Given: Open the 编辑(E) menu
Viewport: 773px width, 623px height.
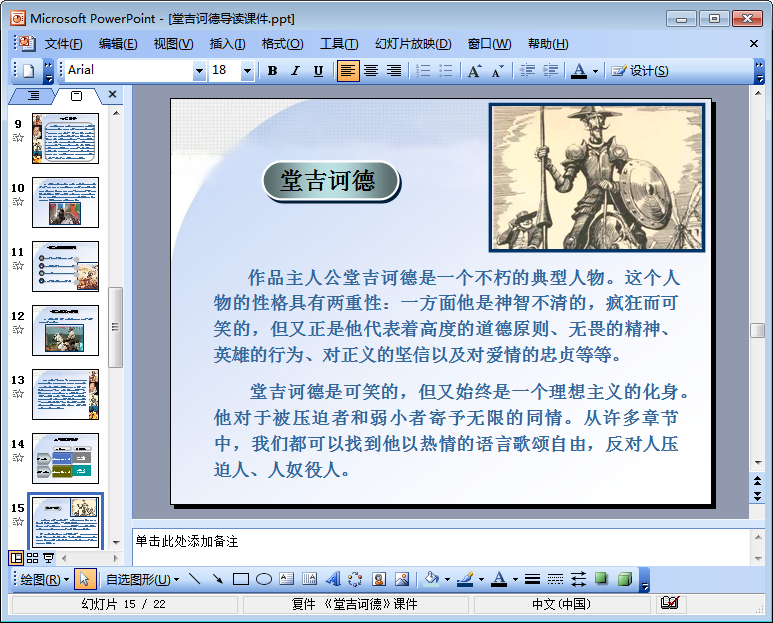Looking at the screenshot, I should [x=118, y=44].
